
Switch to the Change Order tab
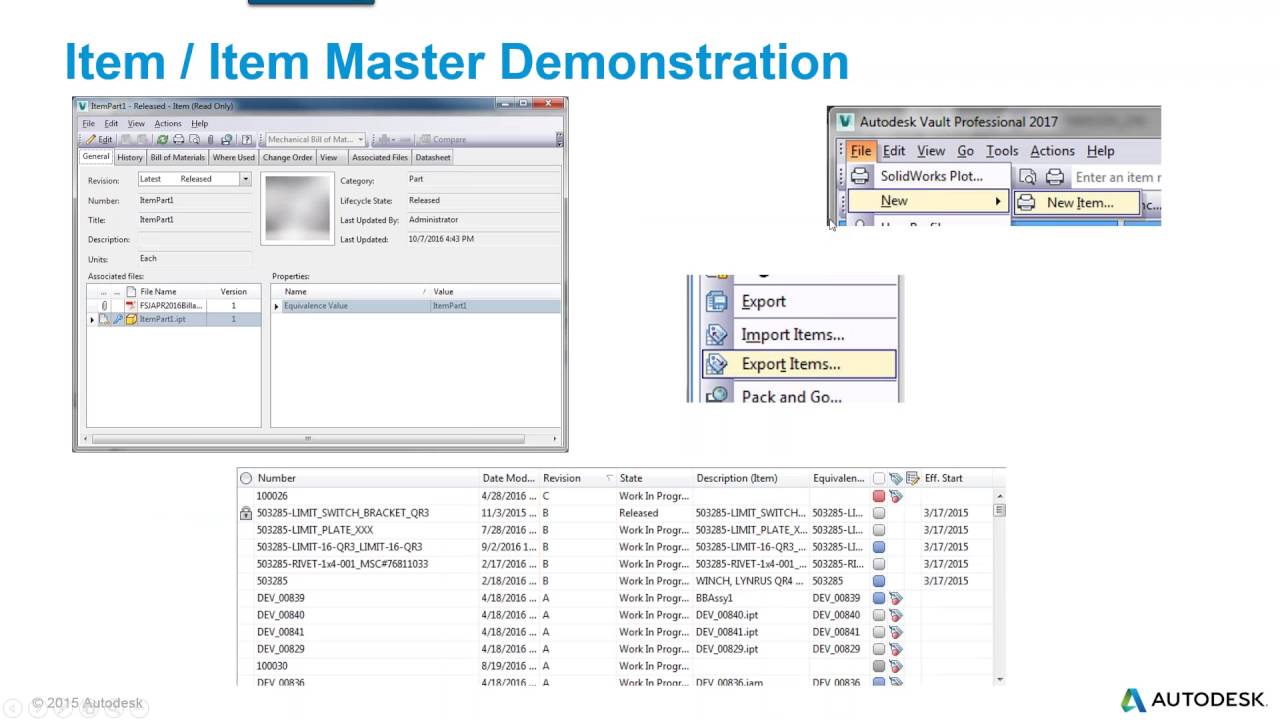287,157
